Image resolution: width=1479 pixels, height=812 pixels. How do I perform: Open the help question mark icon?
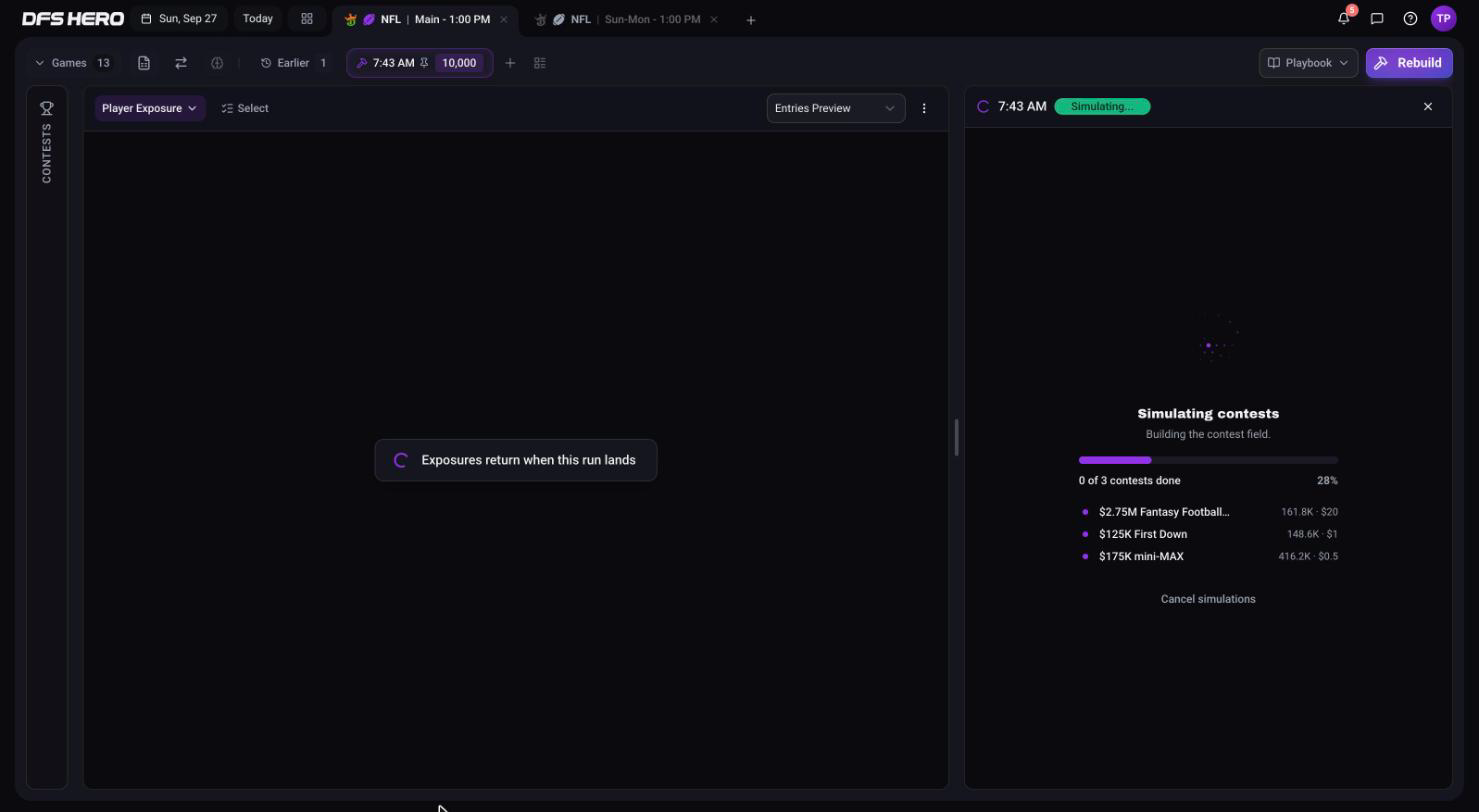click(1410, 18)
